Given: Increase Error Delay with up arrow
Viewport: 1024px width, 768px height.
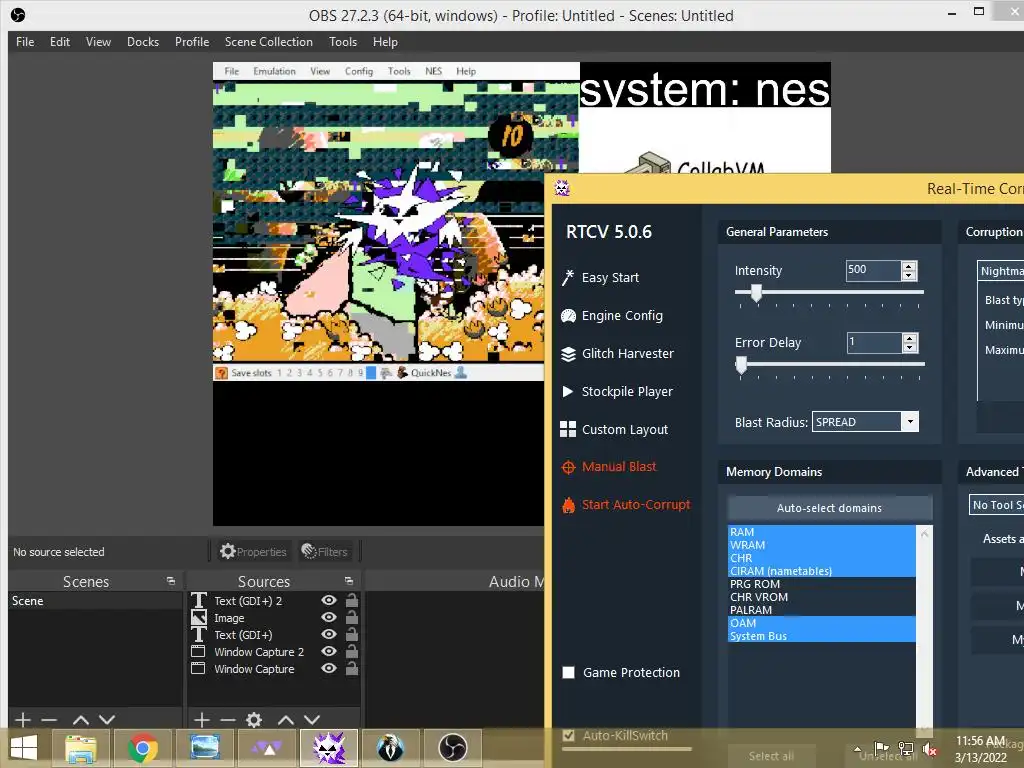Looking at the screenshot, I should pyautogui.click(x=910, y=338).
